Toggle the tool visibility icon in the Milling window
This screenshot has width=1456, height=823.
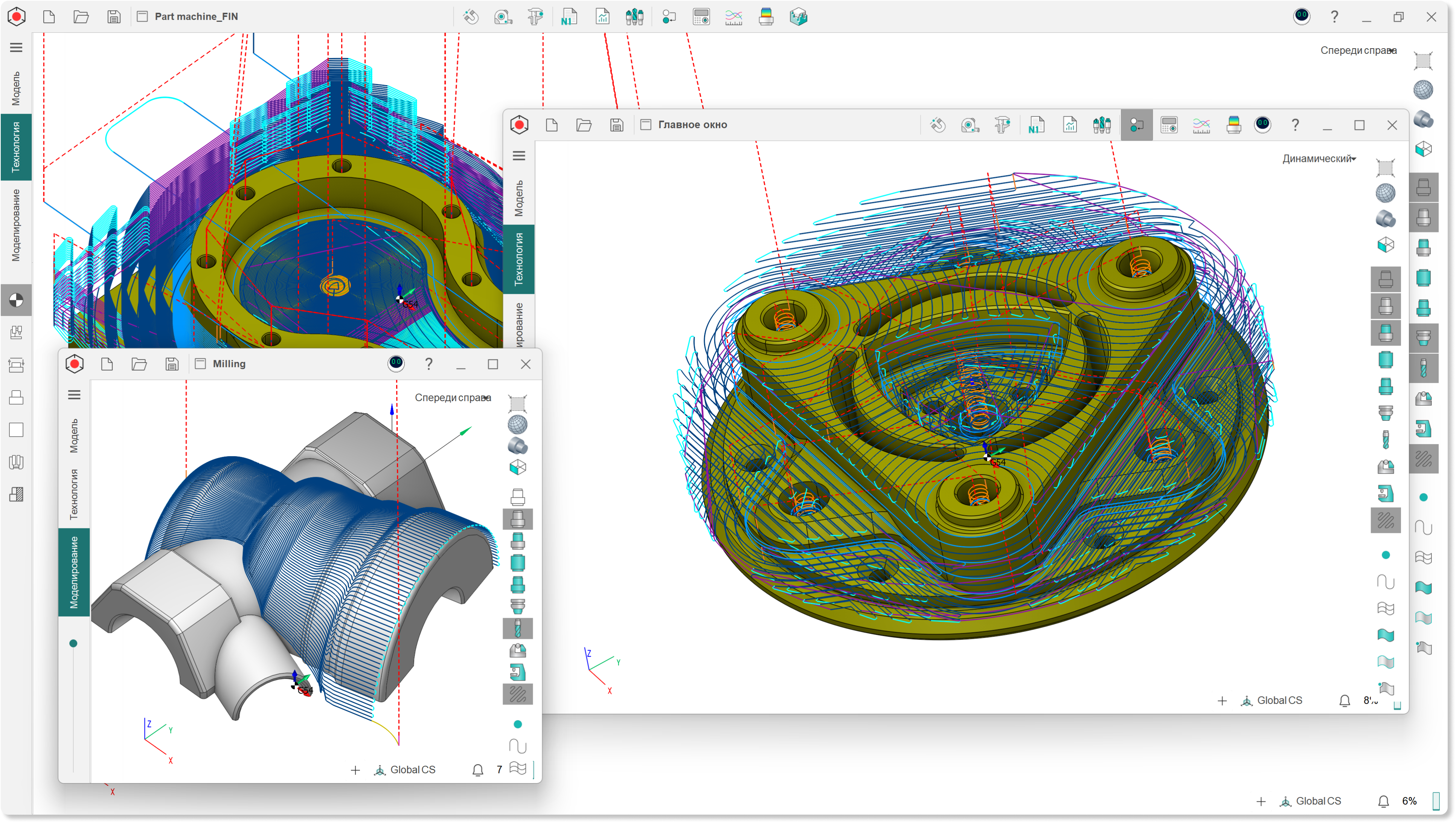click(x=517, y=628)
